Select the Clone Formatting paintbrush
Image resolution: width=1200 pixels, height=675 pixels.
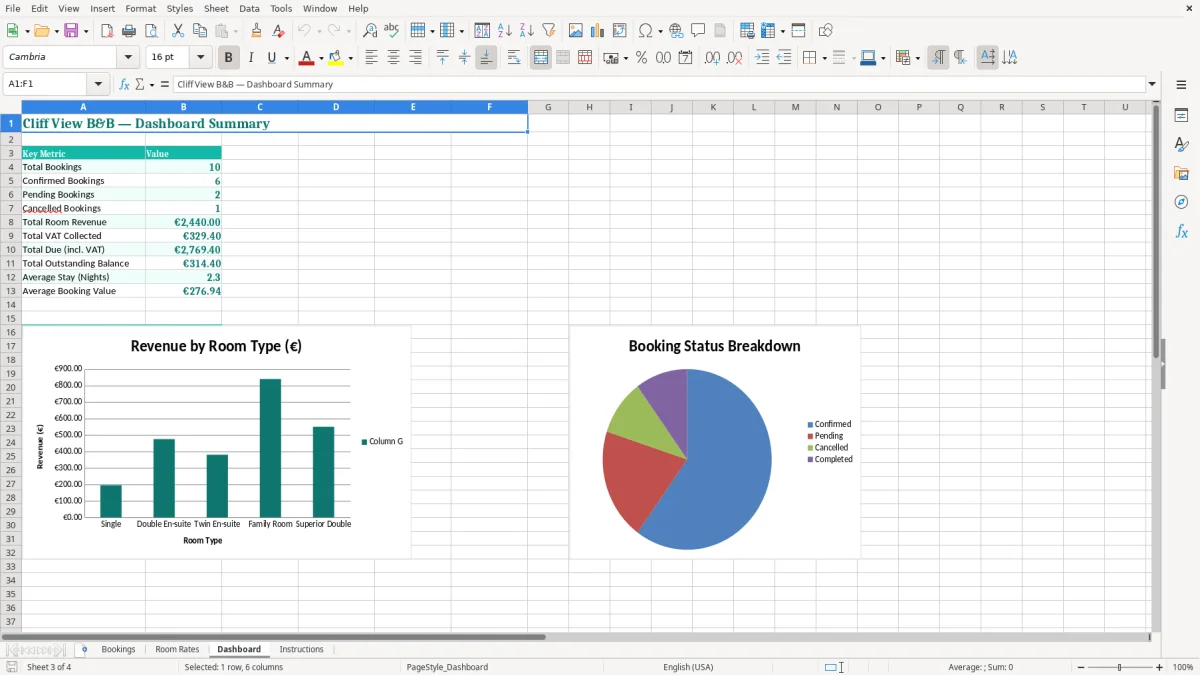(x=257, y=31)
